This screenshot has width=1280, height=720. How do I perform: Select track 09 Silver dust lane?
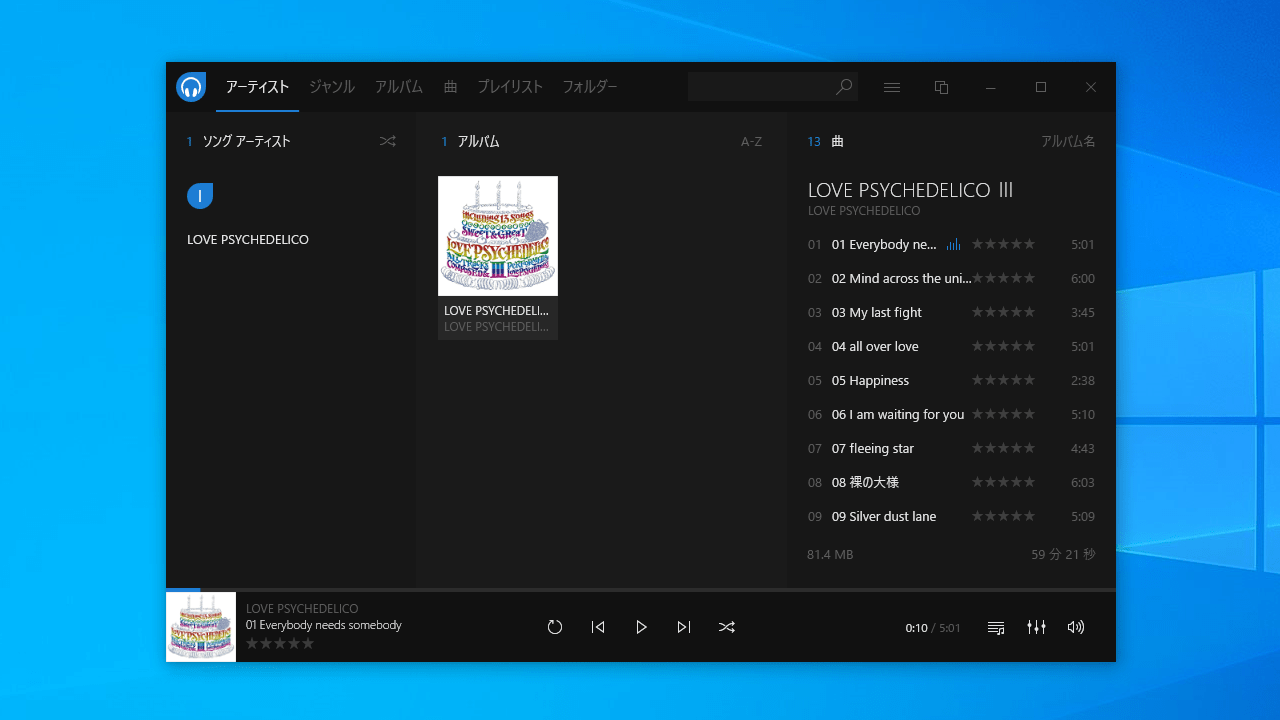[x=951, y=516]
